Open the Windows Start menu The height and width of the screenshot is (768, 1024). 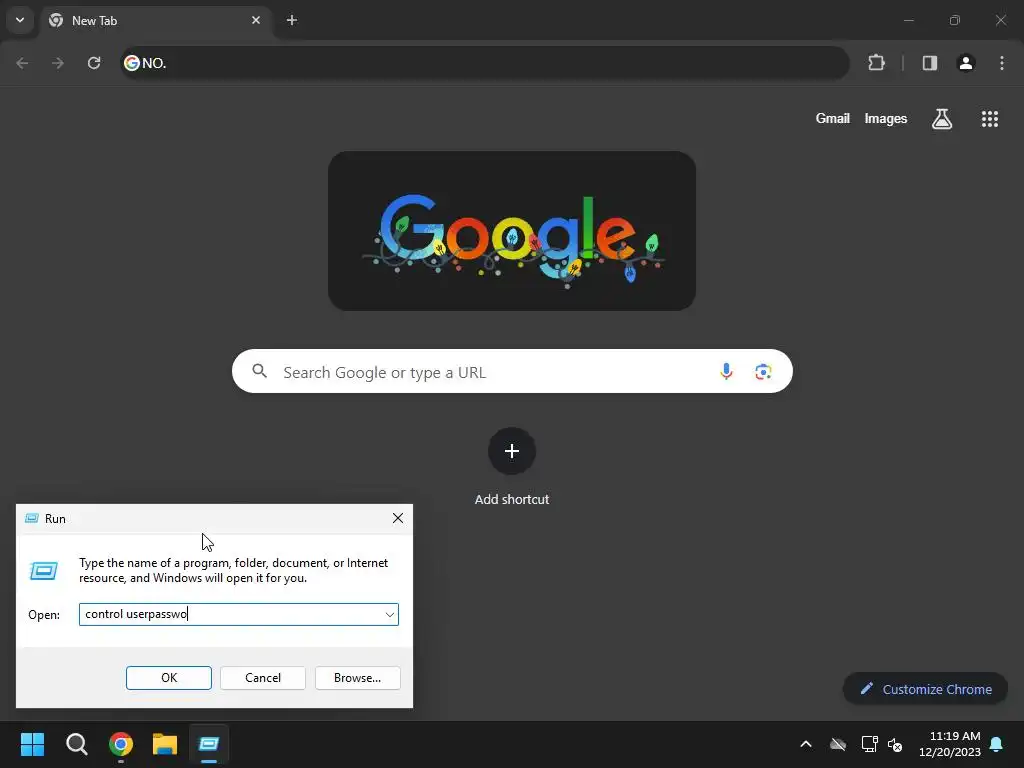(x=32, y=744)
